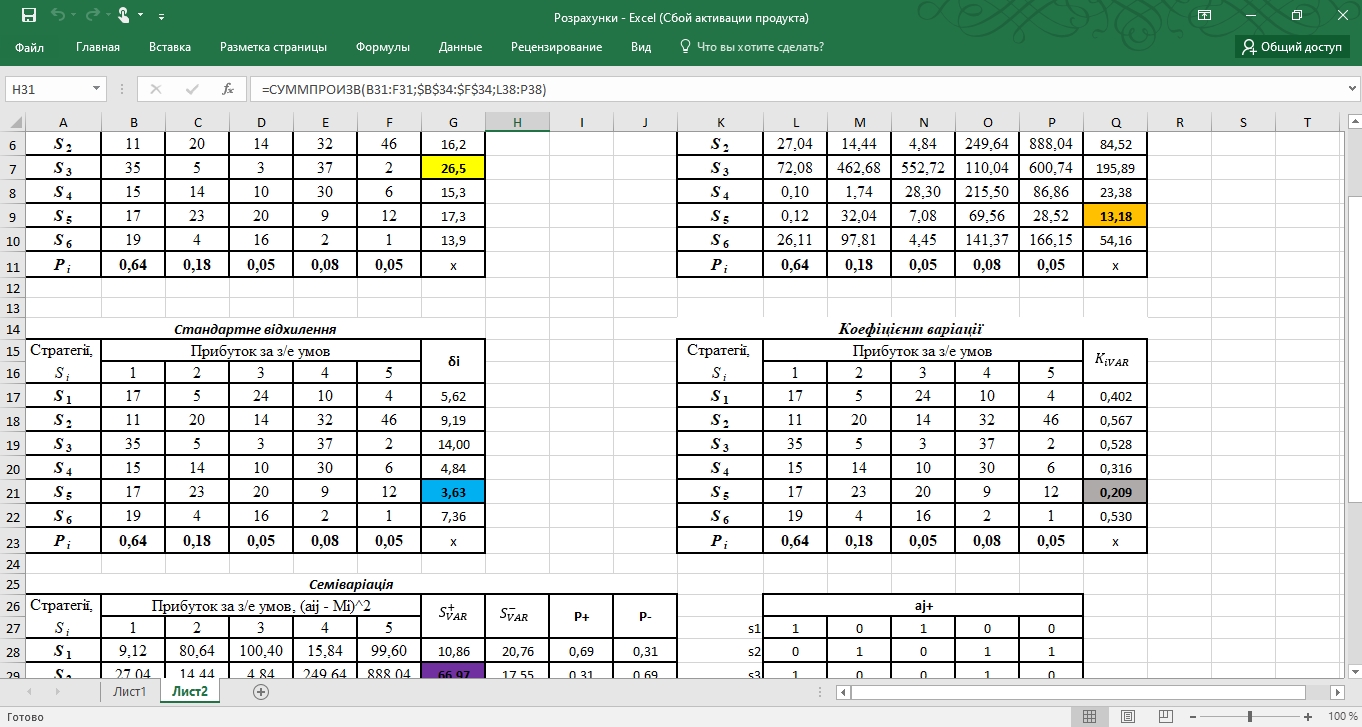The height and width of the screenshot is (727, 1362).
Task: Select column H header
Action: click(517, 122)
